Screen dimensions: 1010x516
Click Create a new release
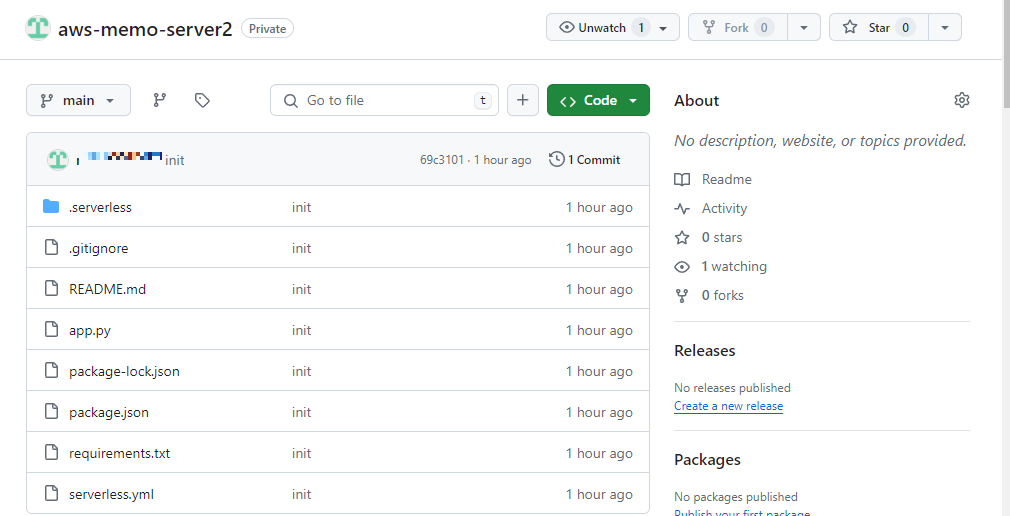(729, 406)
